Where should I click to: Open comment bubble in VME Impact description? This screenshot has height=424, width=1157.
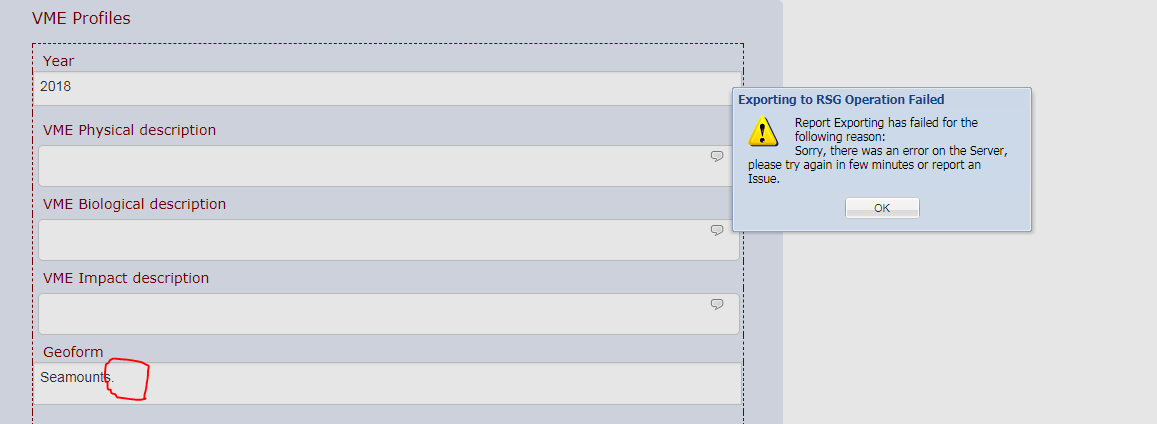pyautogui.click(x=716, y=304)
